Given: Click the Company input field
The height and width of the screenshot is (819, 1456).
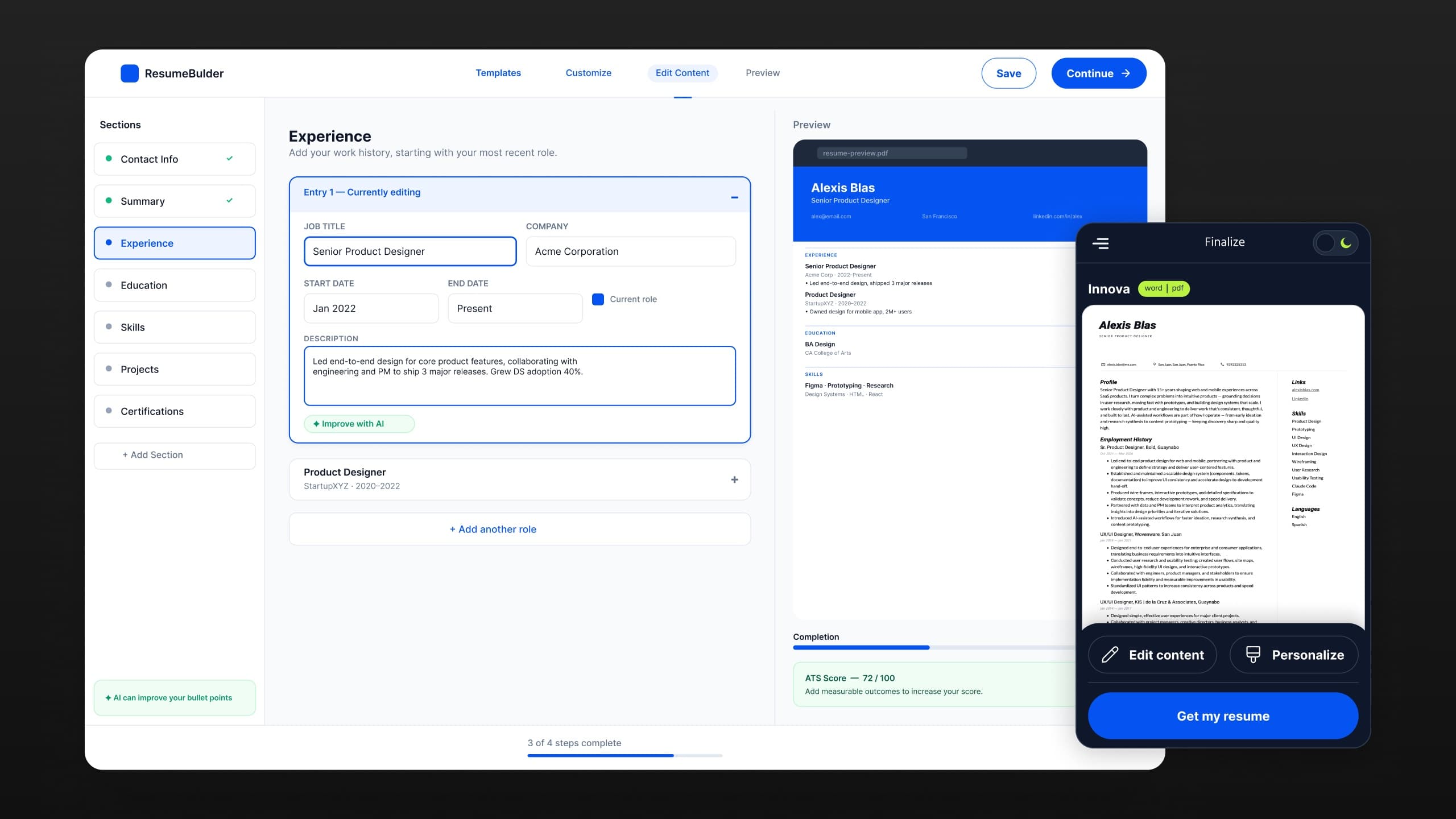Looking at the screenshot, I should [x=631, y=251].
